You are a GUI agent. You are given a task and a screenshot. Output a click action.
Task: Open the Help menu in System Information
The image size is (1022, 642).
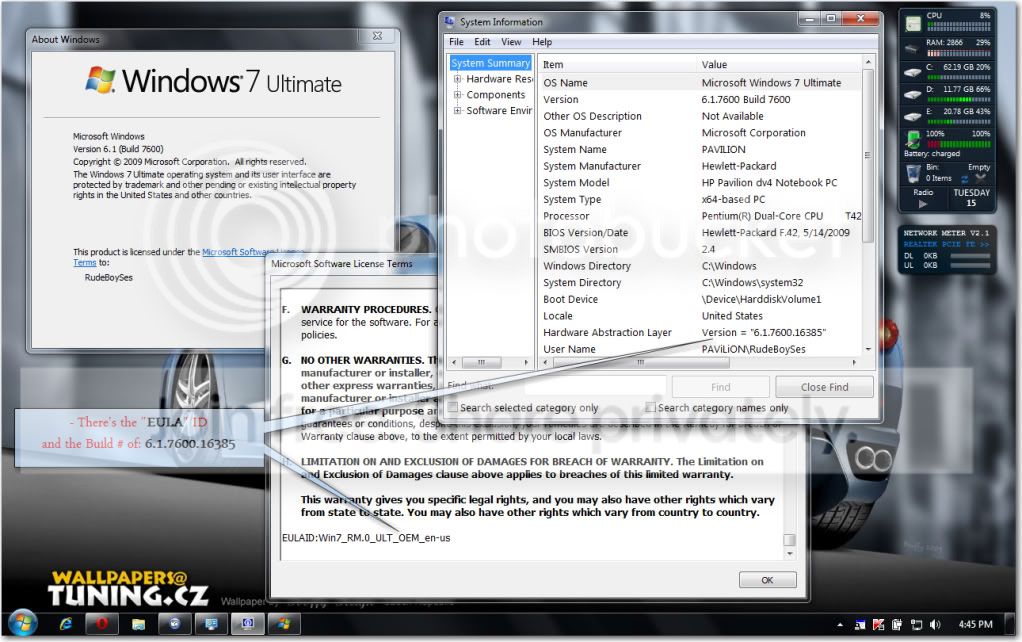tap(542, 42)
